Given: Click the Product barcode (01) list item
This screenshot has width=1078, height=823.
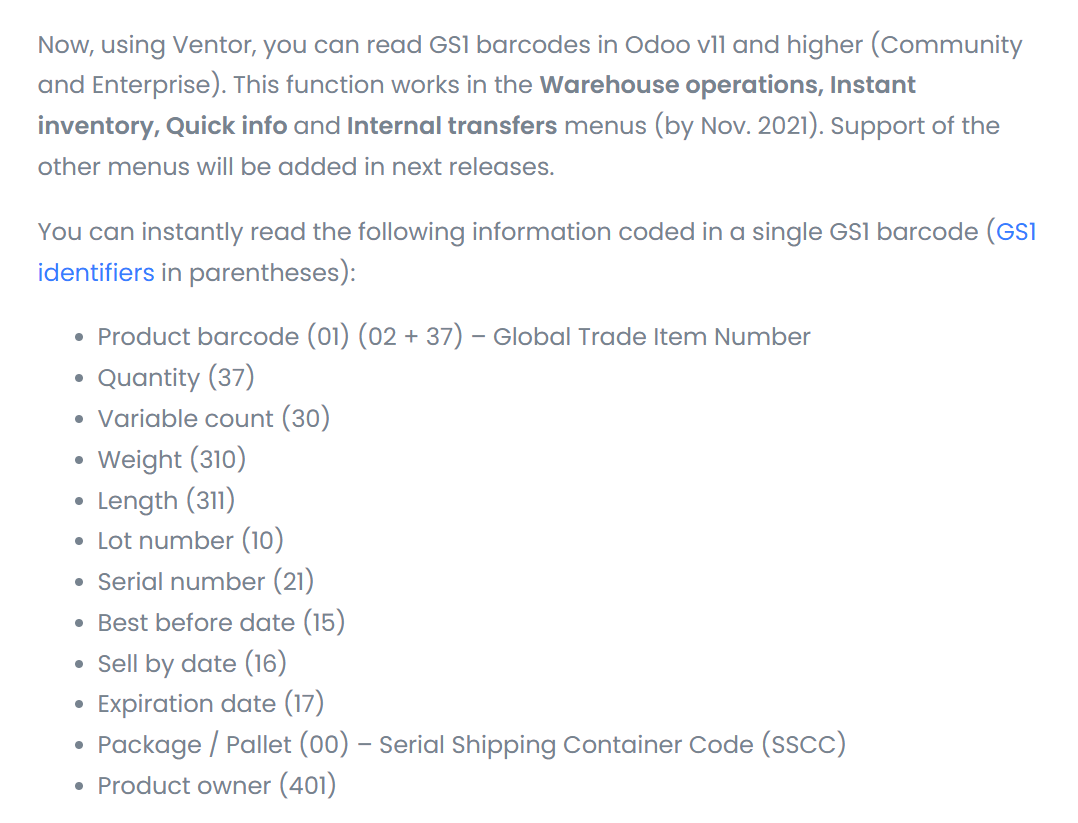Looking at the screenshot, I should tap(227, 337).
